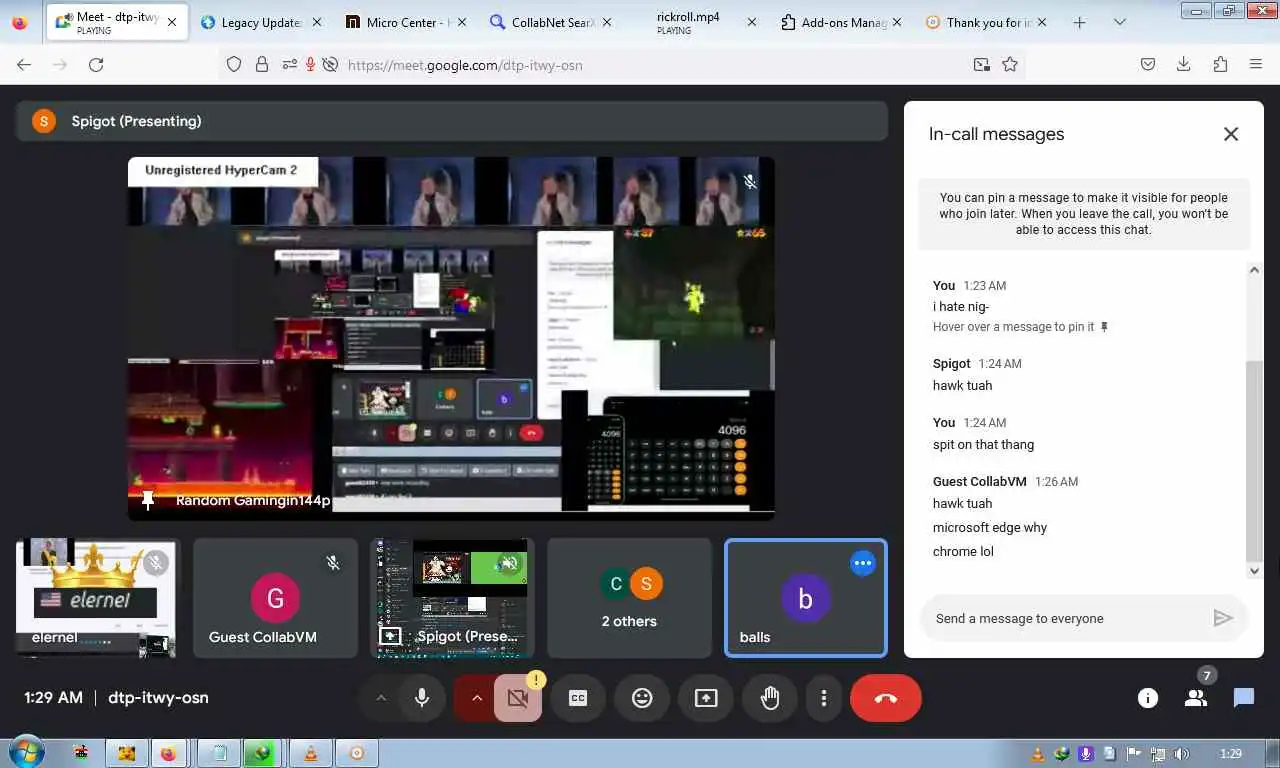
Task: Select the elernel participant tile
Action: click(96, 598)
